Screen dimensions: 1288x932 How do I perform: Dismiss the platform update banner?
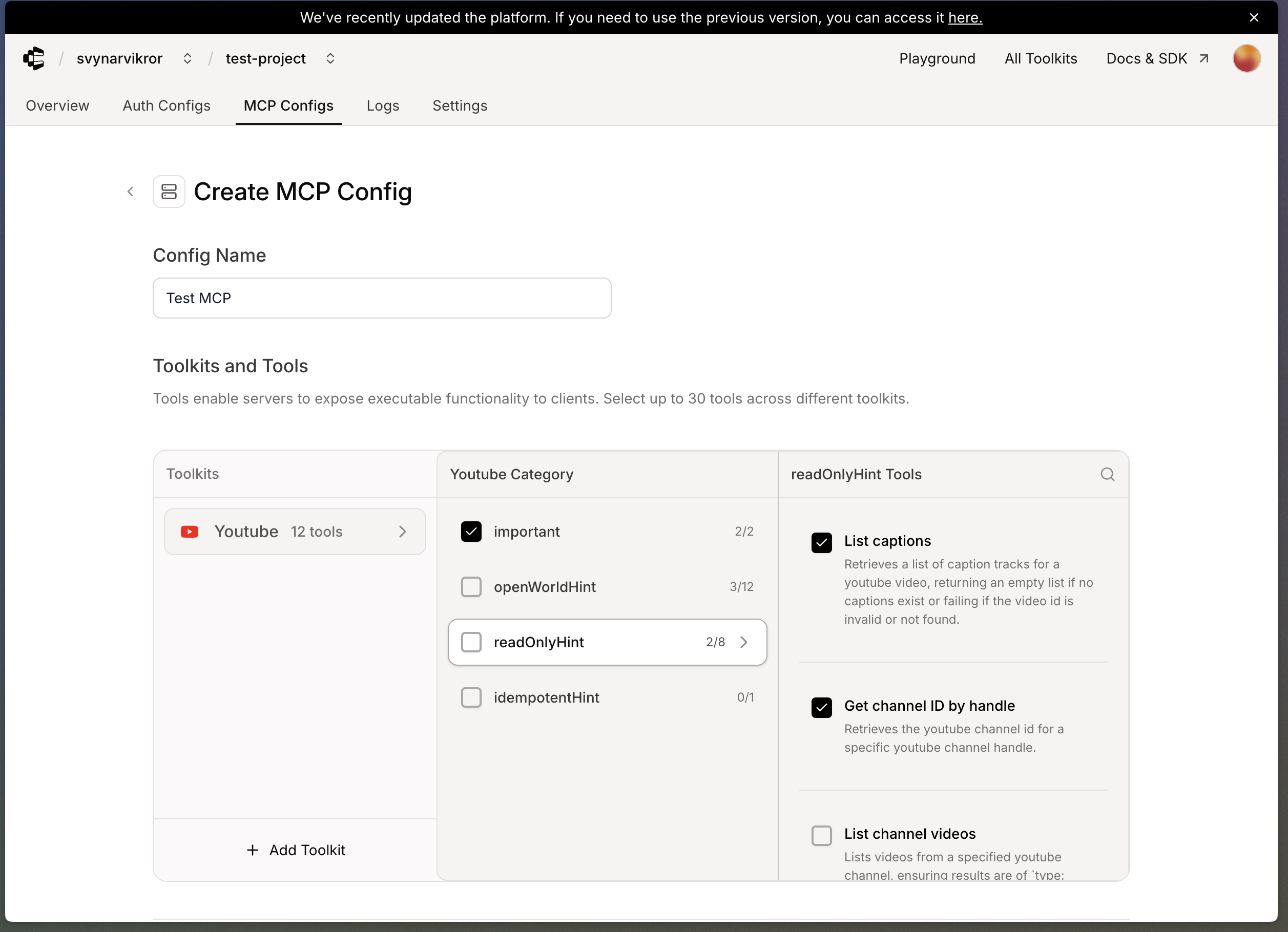(1254, 17)
